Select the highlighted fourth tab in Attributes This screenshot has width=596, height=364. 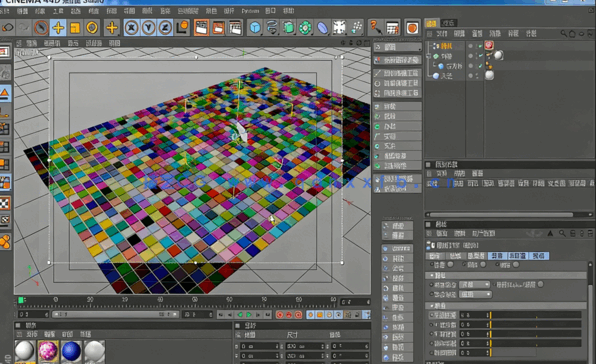497,256
